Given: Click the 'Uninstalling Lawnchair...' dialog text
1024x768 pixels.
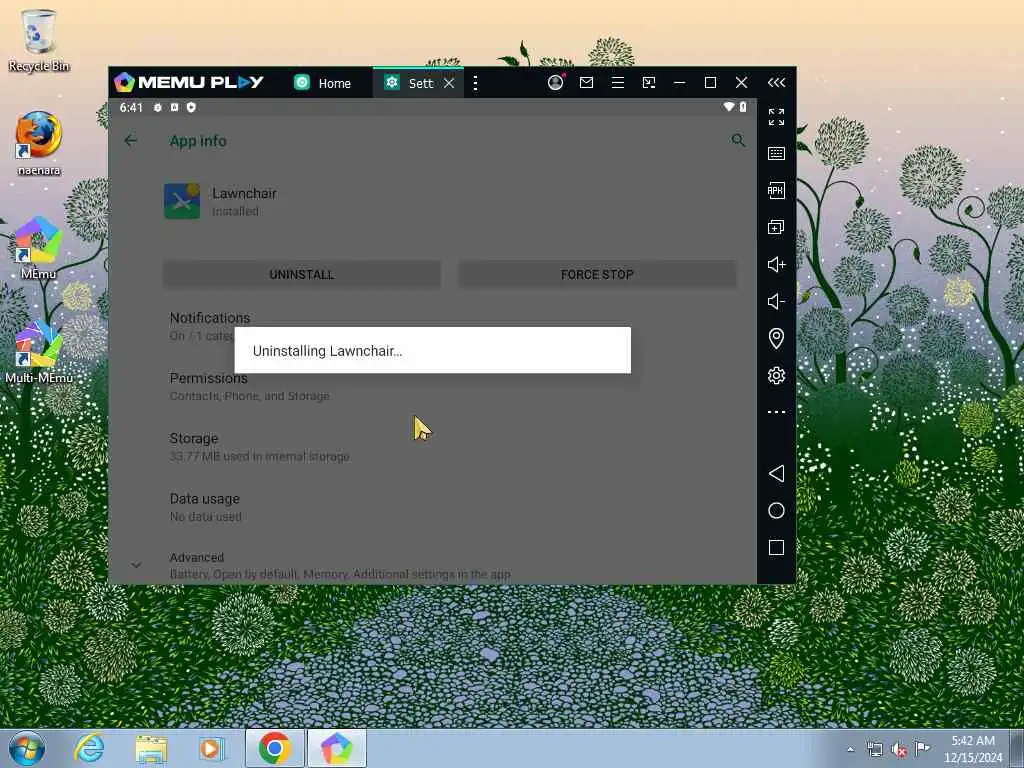Looking at the screenshot, I should click(327, 351).
